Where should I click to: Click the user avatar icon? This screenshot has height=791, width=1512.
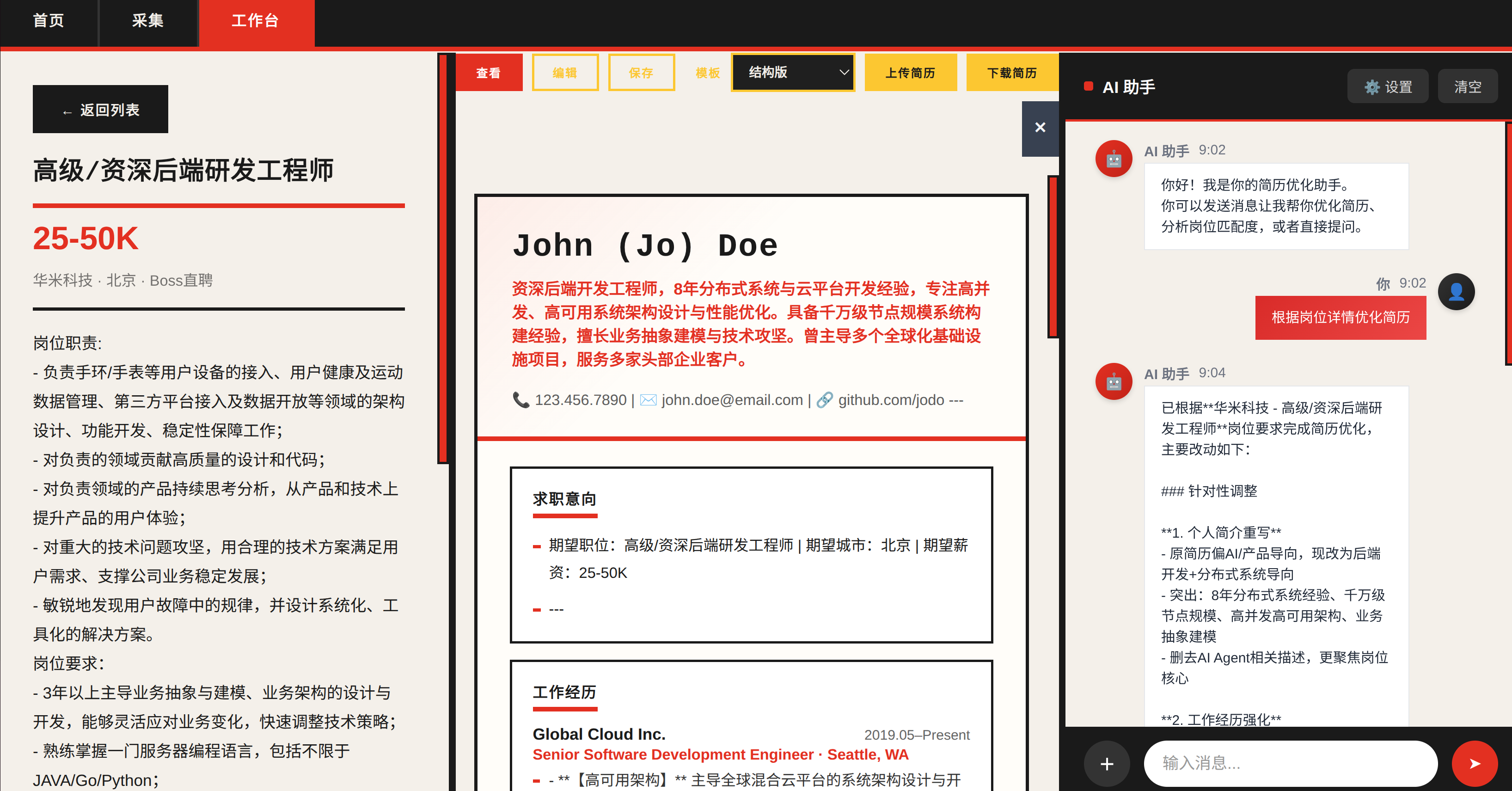(x=1456, y=292)
